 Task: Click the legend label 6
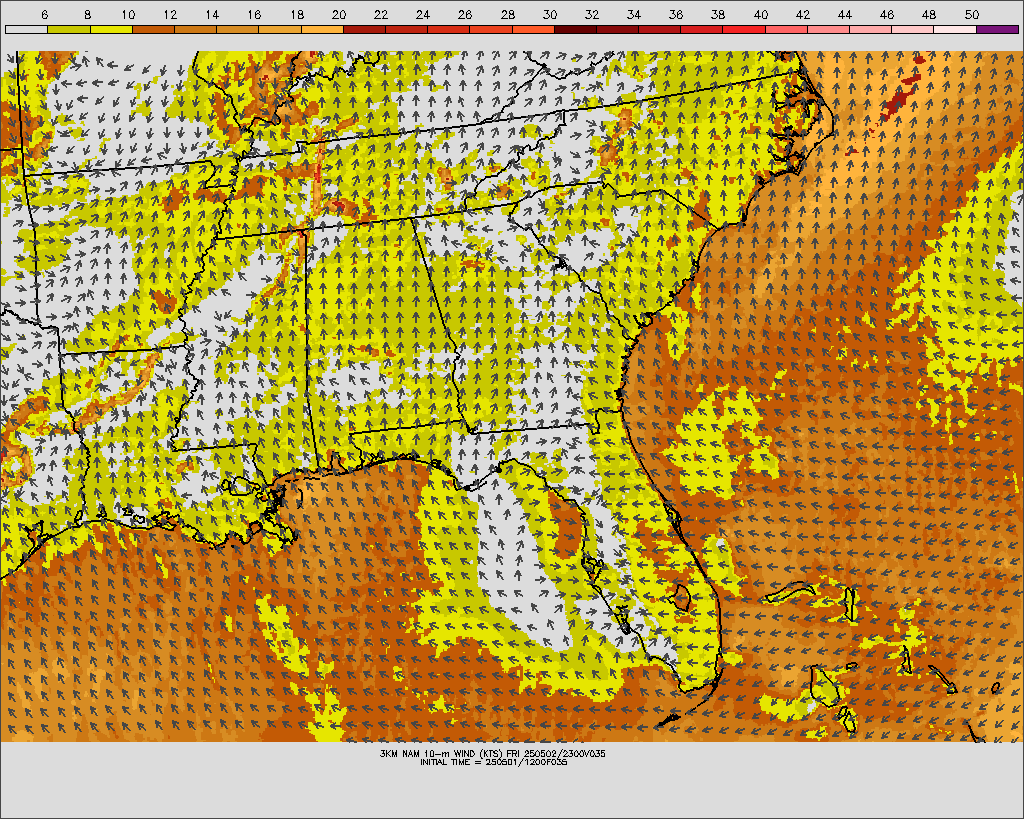pyautogui.click(x=44, y=14)
